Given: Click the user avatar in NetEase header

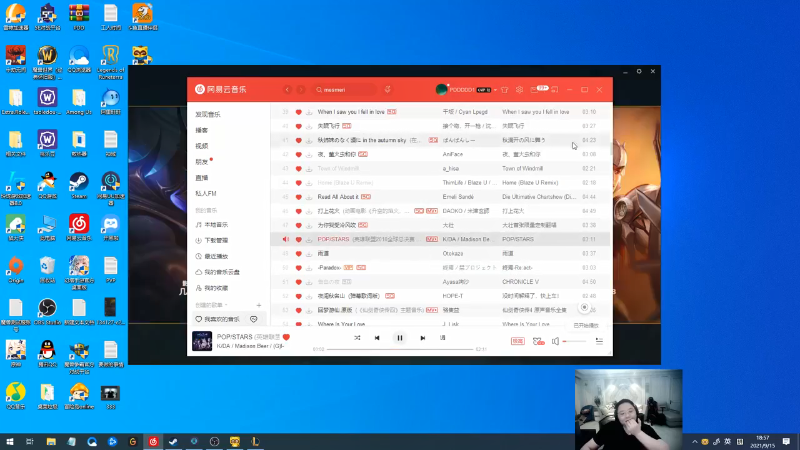Looking at the screenshot, I should (441, 89).
